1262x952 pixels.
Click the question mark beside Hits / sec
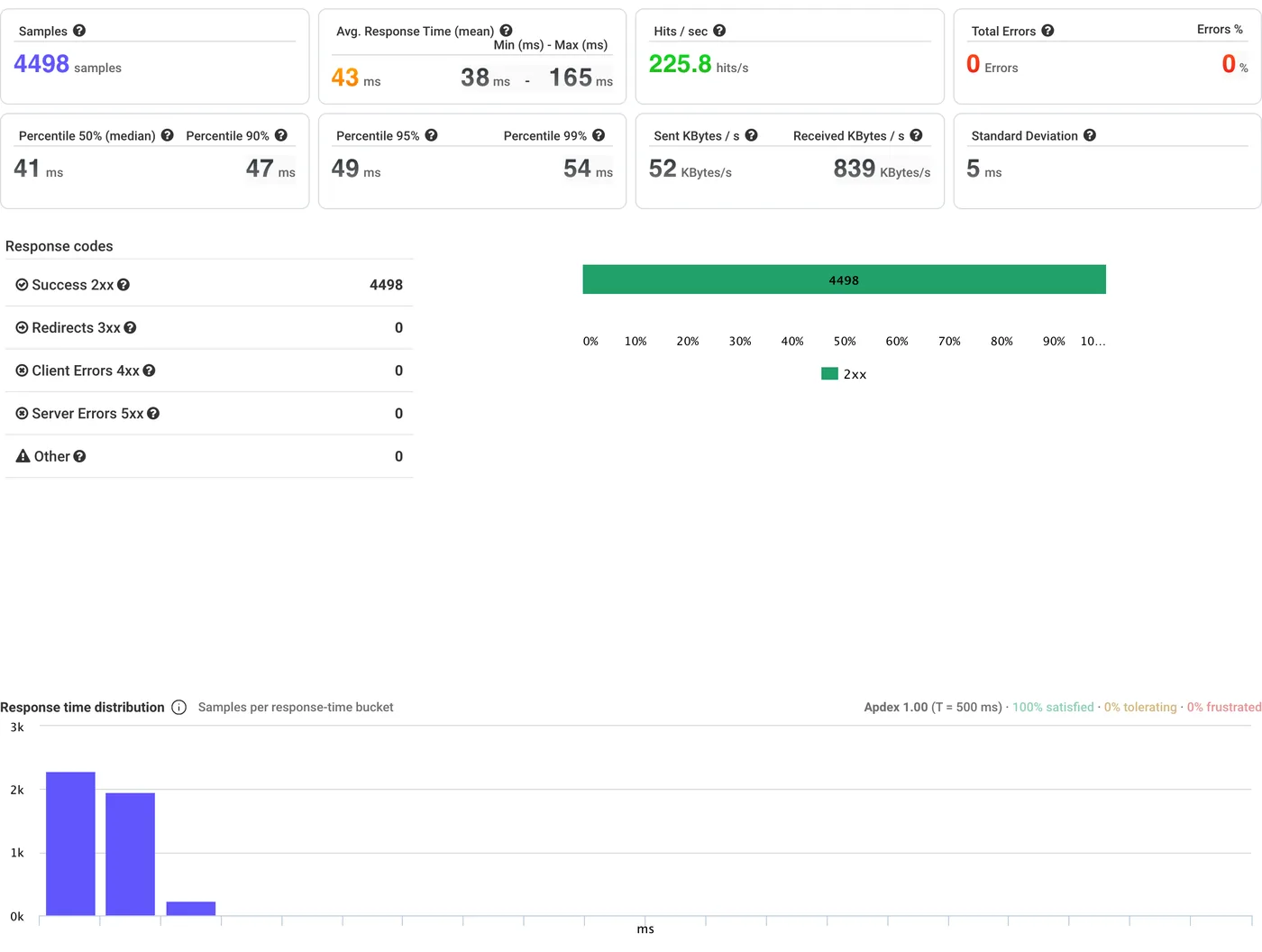click(719, 31)
